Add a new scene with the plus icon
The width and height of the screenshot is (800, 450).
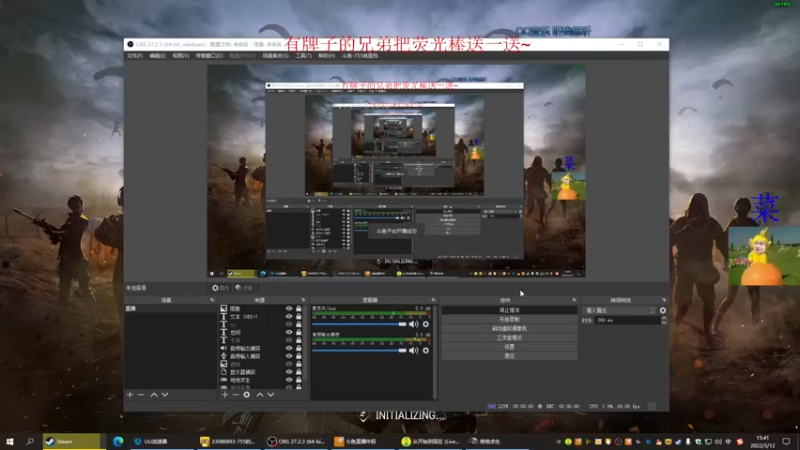point(130,394)
